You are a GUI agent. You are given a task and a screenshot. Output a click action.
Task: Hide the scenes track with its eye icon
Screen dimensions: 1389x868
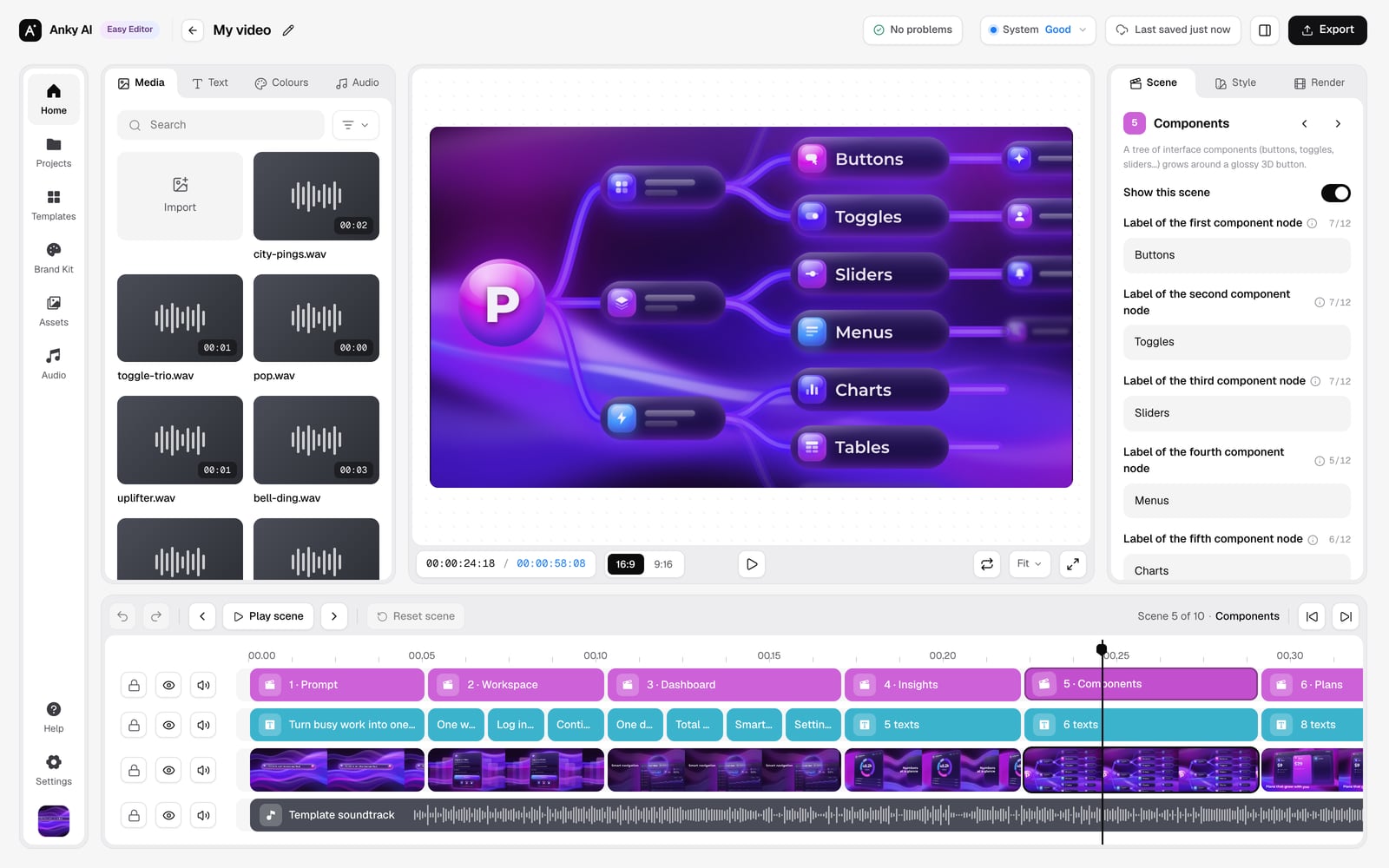[x=168, y=685]
